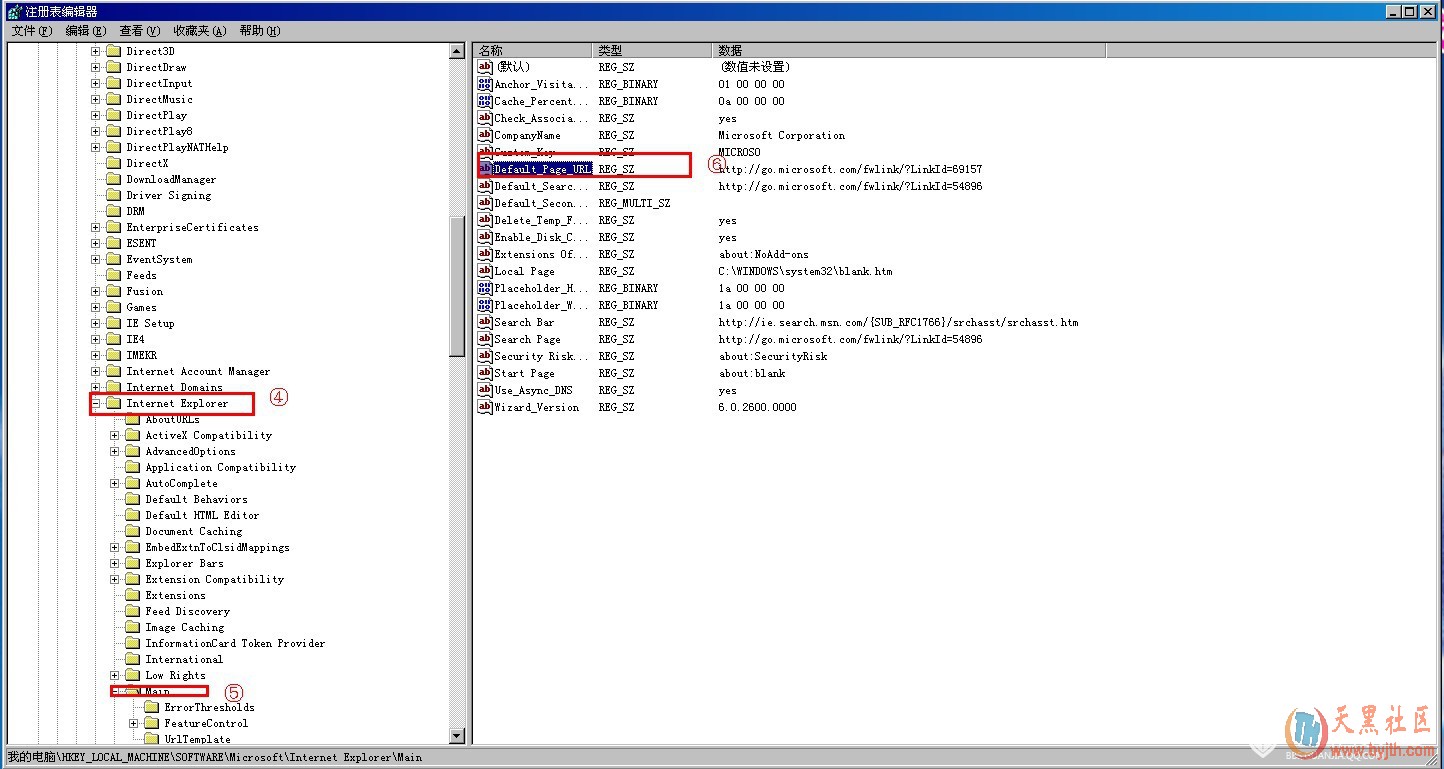
Task: Click the registry editor icon in title bar
Action: 11,11
